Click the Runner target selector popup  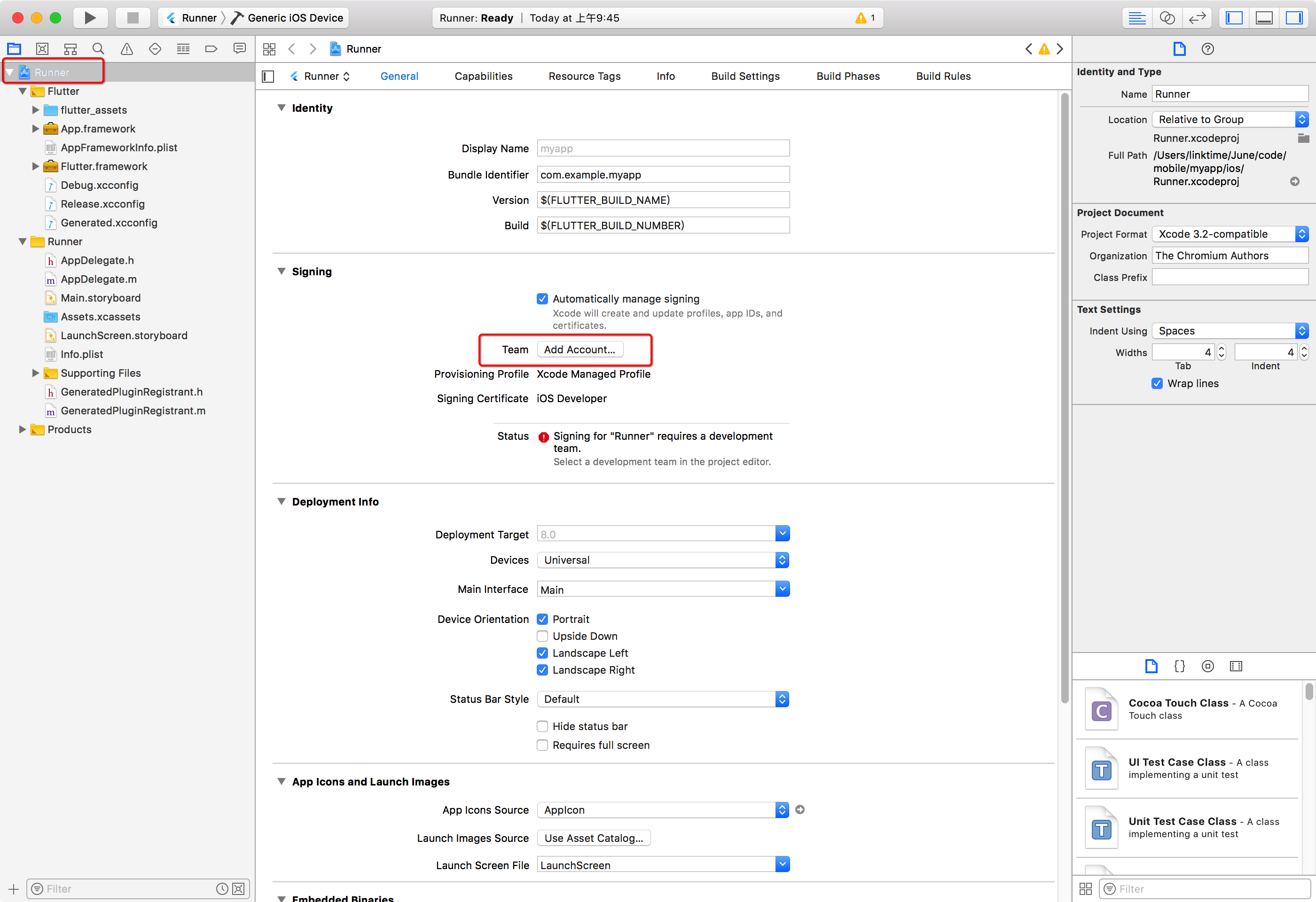[321, 77]
